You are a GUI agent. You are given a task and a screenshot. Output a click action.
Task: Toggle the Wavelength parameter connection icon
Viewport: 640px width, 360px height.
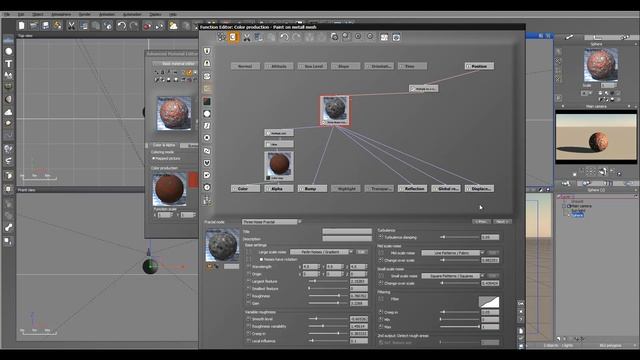click(248, 267)
